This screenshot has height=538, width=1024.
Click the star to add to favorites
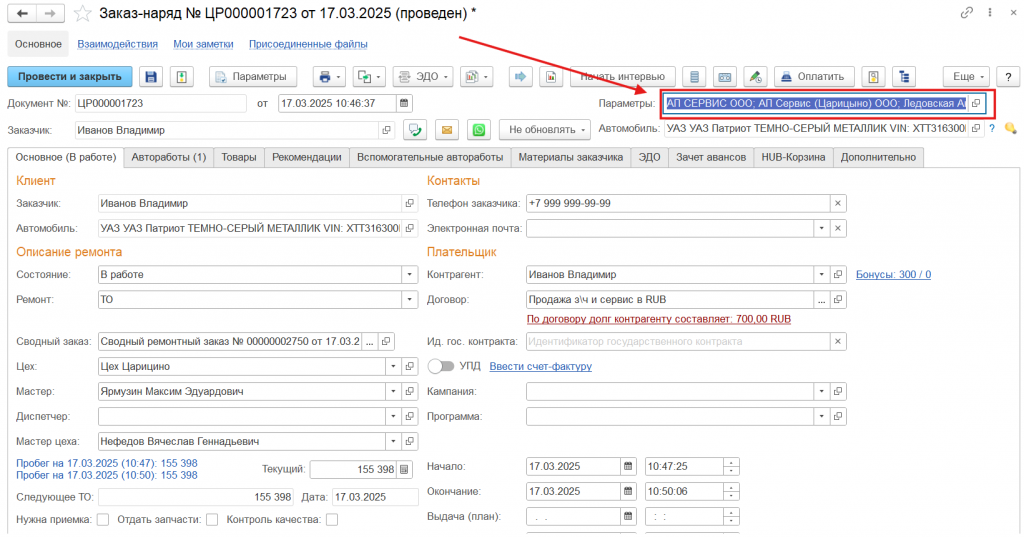tap(83, 14)
